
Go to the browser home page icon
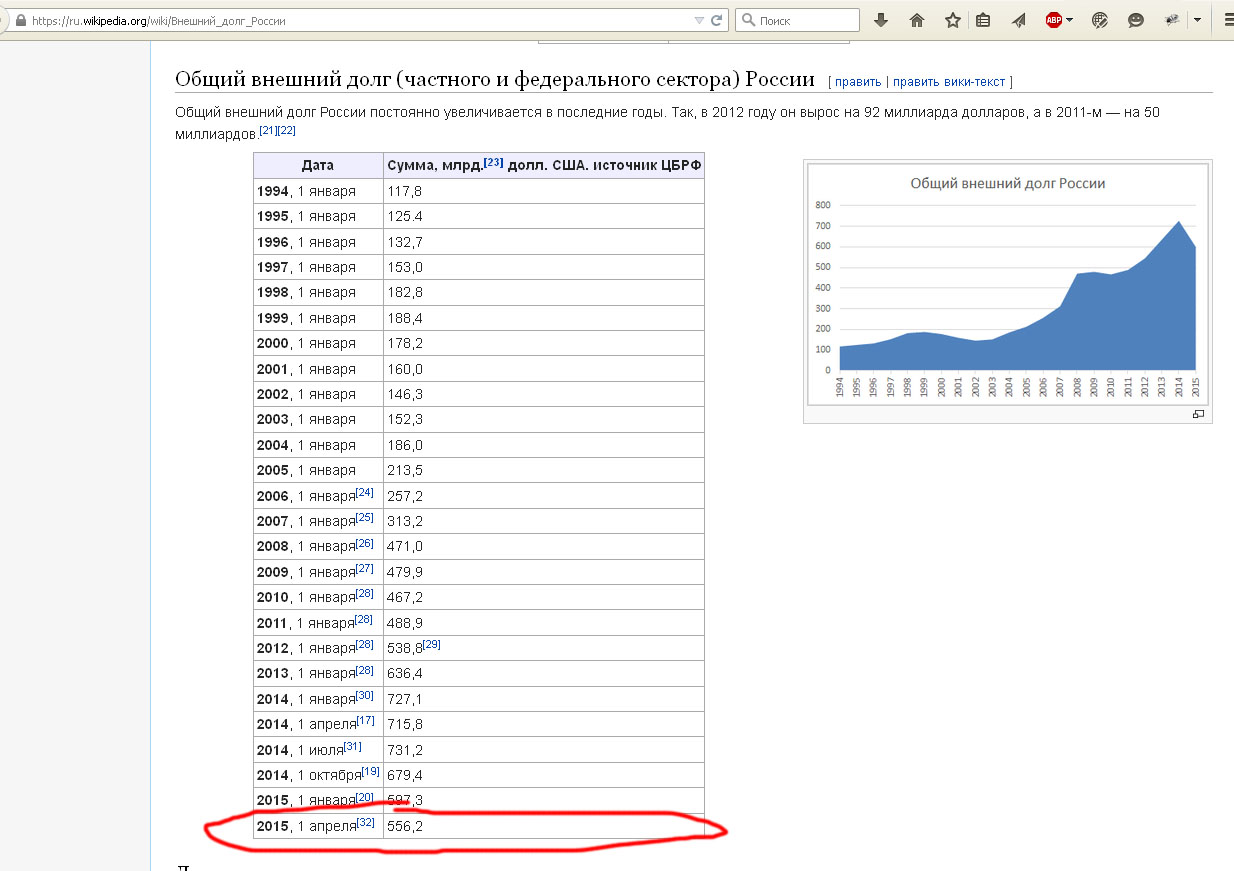coord(917,20)
